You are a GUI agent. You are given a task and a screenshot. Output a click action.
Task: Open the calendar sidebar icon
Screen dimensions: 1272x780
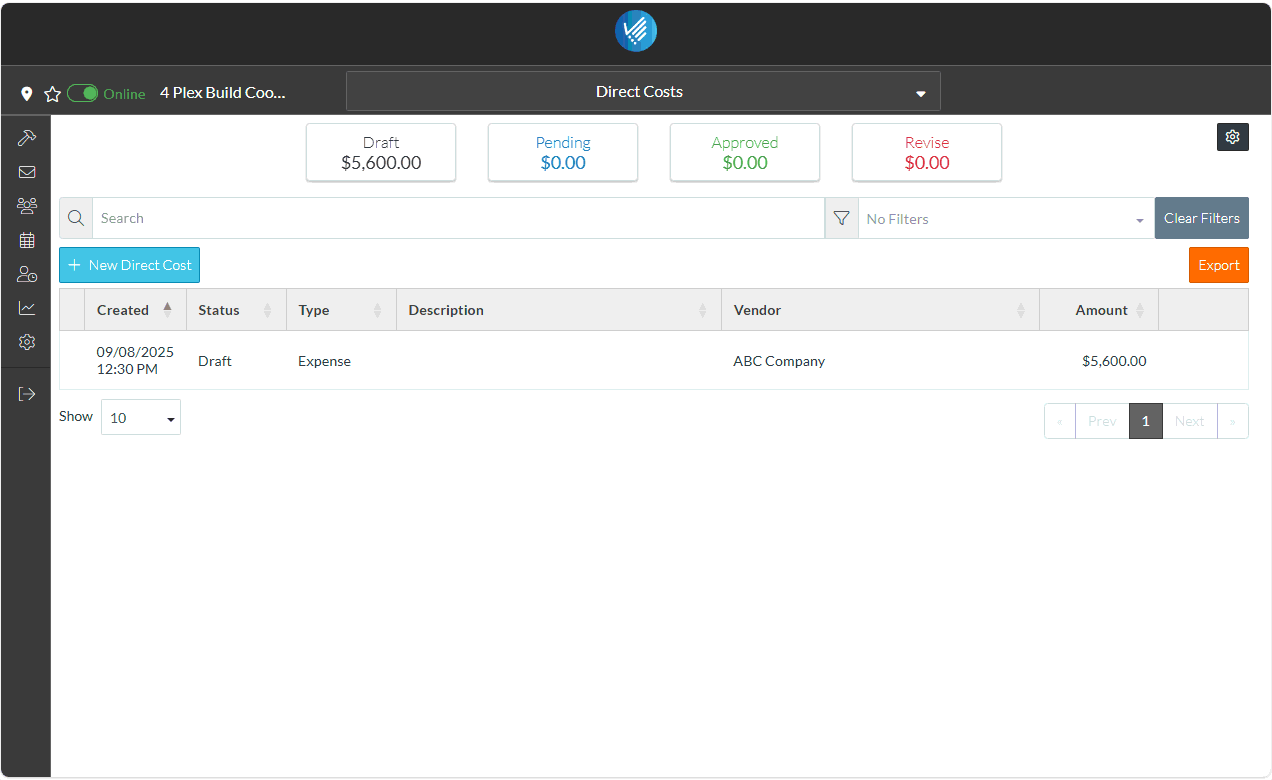pos(27,240)
